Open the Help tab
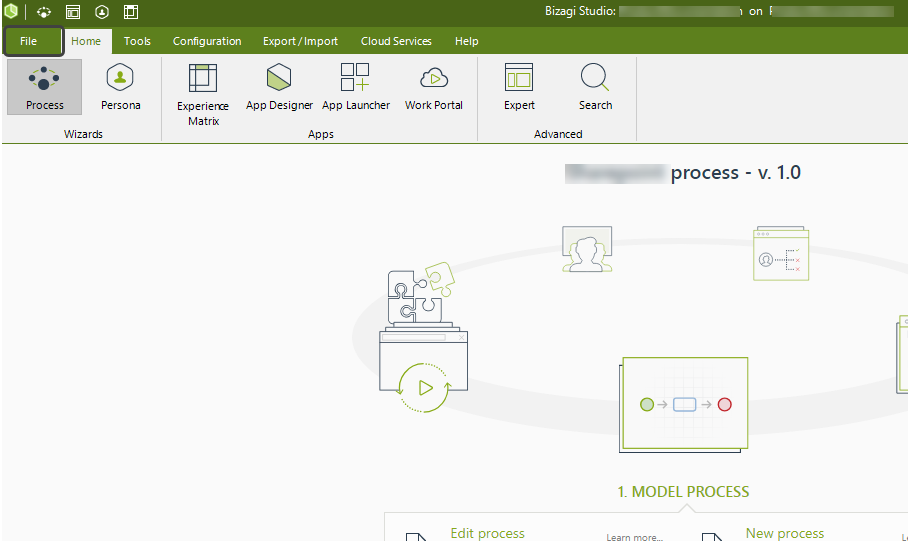This screenshot has height=541, width=908. [x=466, y=41]
